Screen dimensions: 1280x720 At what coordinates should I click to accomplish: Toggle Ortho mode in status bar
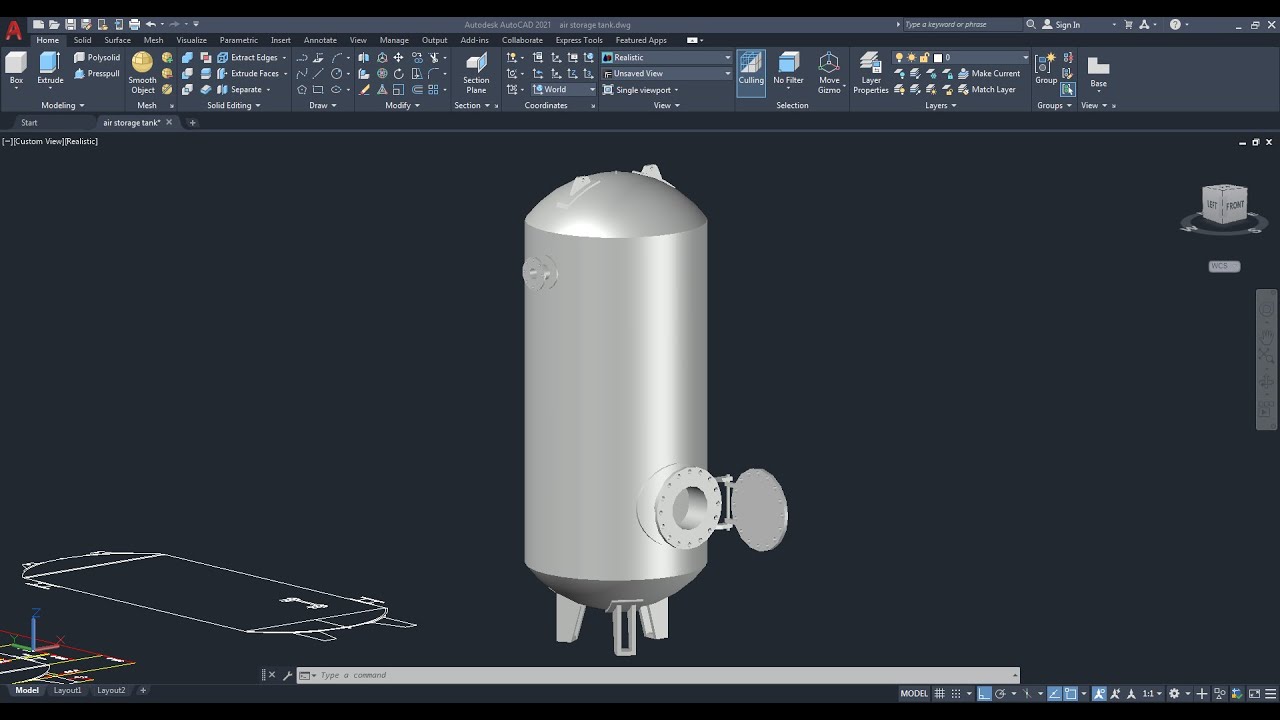tap(984, 694)
